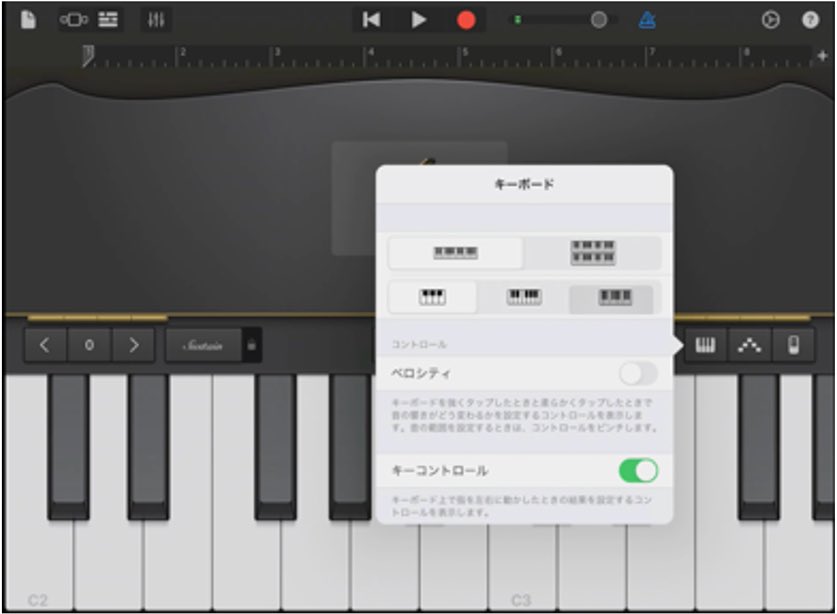Lock the sustain with the lock icon
This screenshot has height=614, width=837.
pyautogui.click(x=251, y=345)
